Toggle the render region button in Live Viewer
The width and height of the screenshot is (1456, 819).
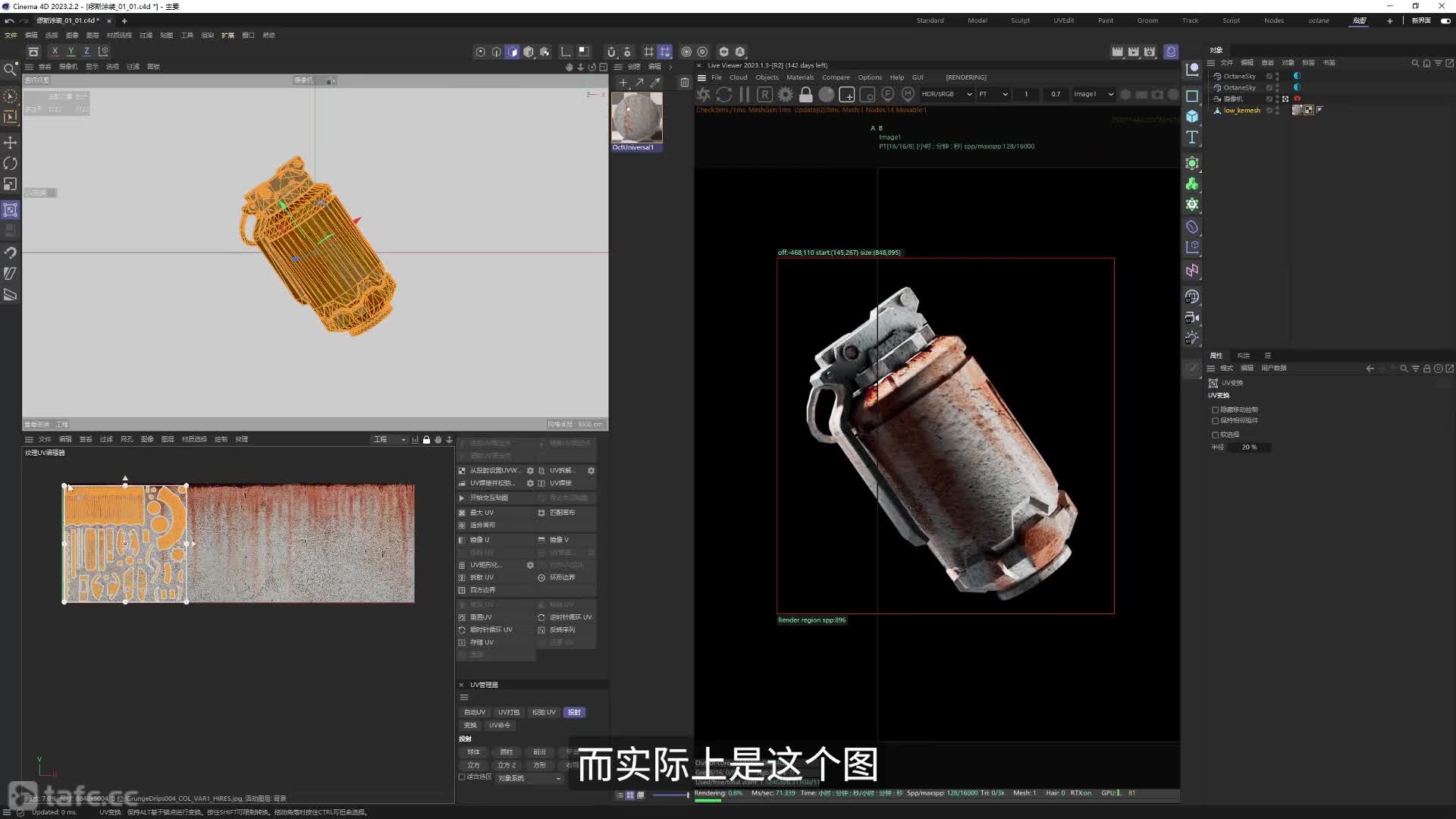(847, 94)
